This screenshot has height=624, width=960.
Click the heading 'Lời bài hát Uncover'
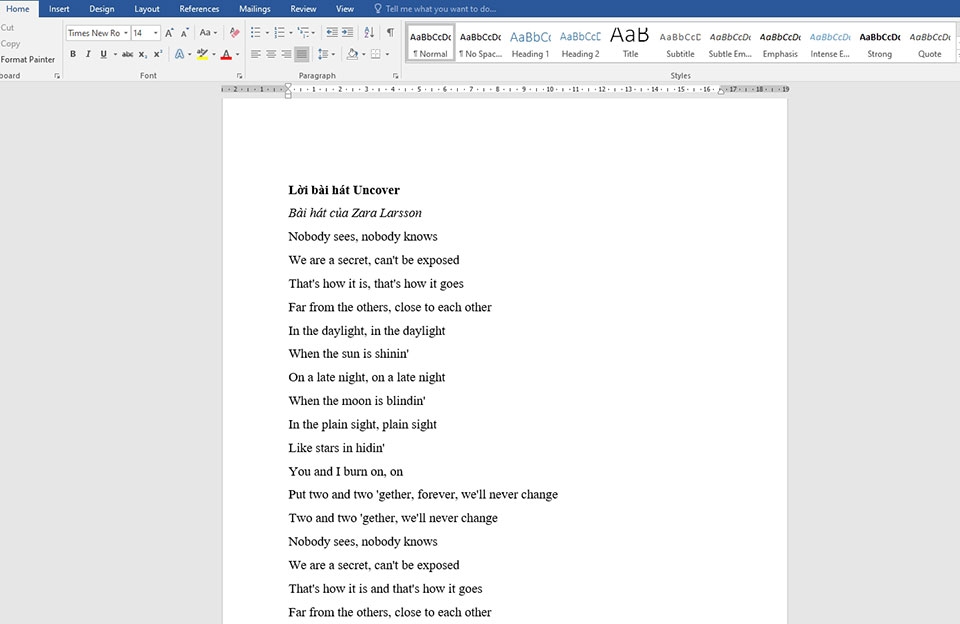(344, 190)
